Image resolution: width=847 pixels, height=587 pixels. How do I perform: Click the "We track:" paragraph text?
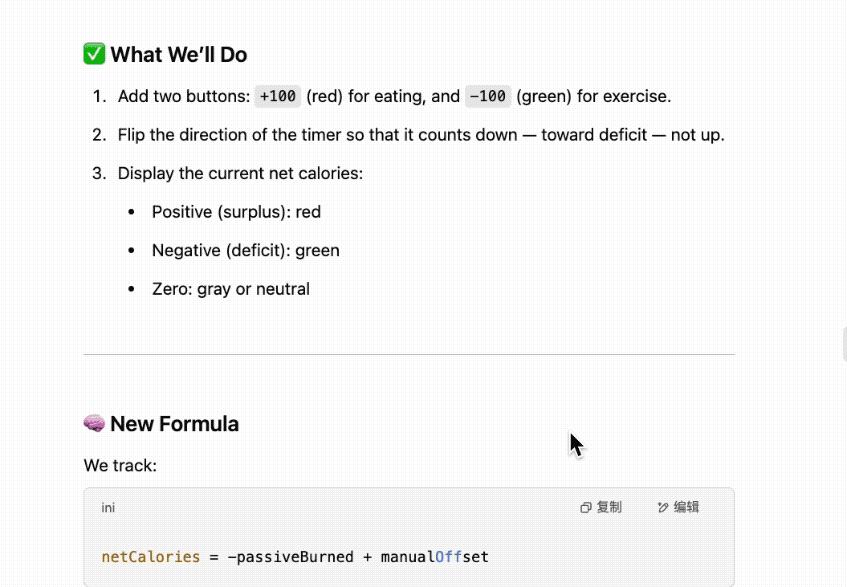tap(120, 465)
